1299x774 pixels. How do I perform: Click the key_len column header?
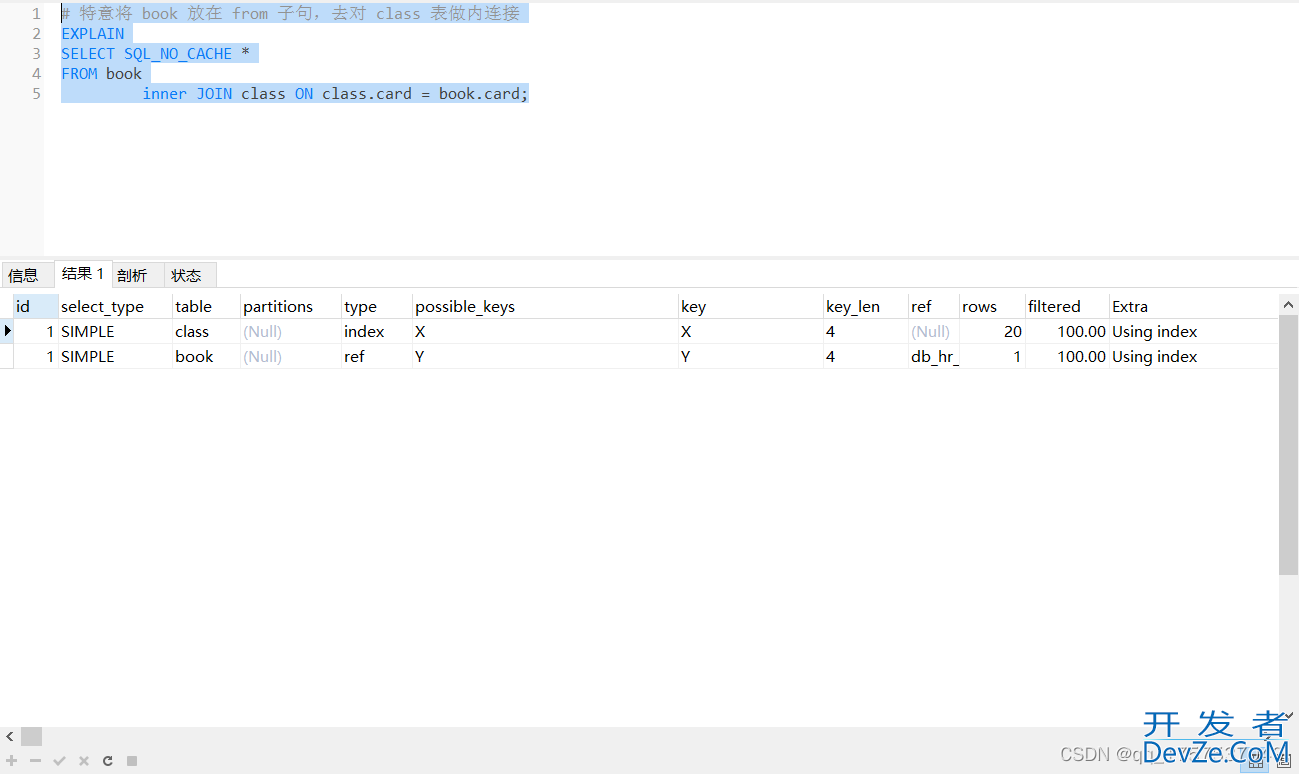pyautogui.click(x=866, y=306)
